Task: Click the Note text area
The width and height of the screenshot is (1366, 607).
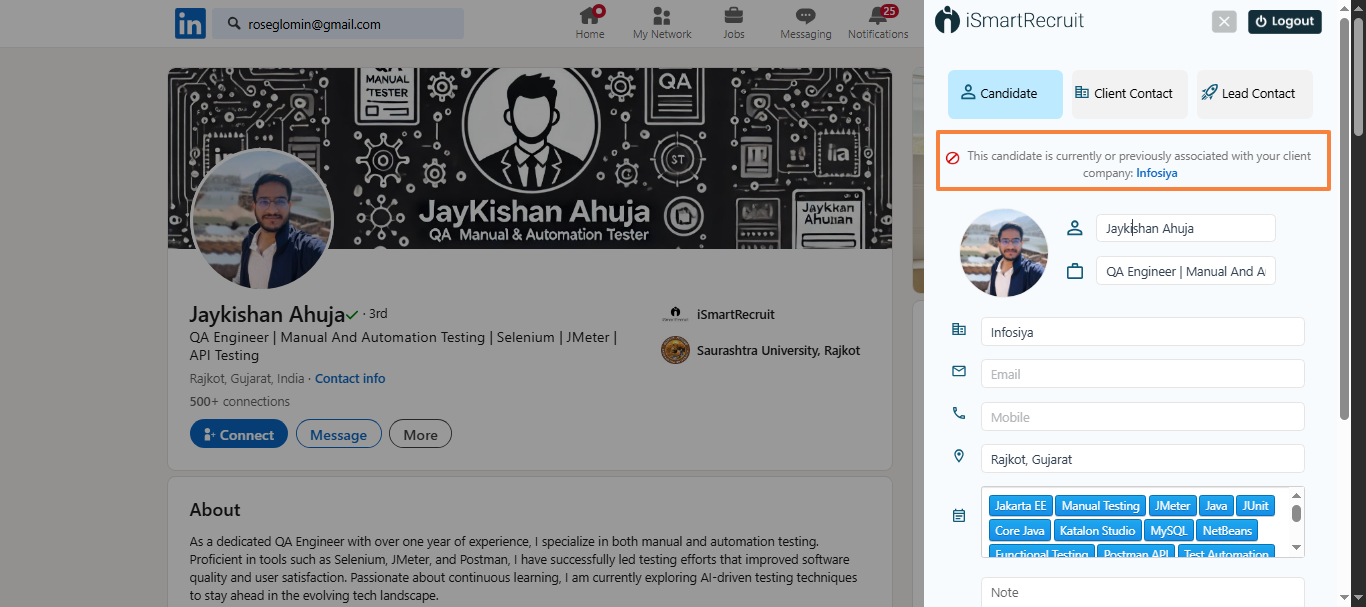Action: (1143, 592)
